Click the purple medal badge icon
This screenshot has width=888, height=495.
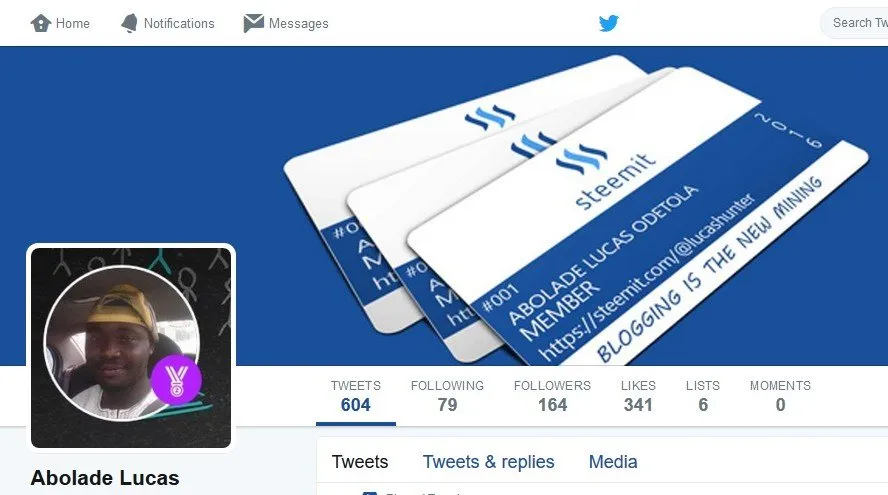point(176,380)
